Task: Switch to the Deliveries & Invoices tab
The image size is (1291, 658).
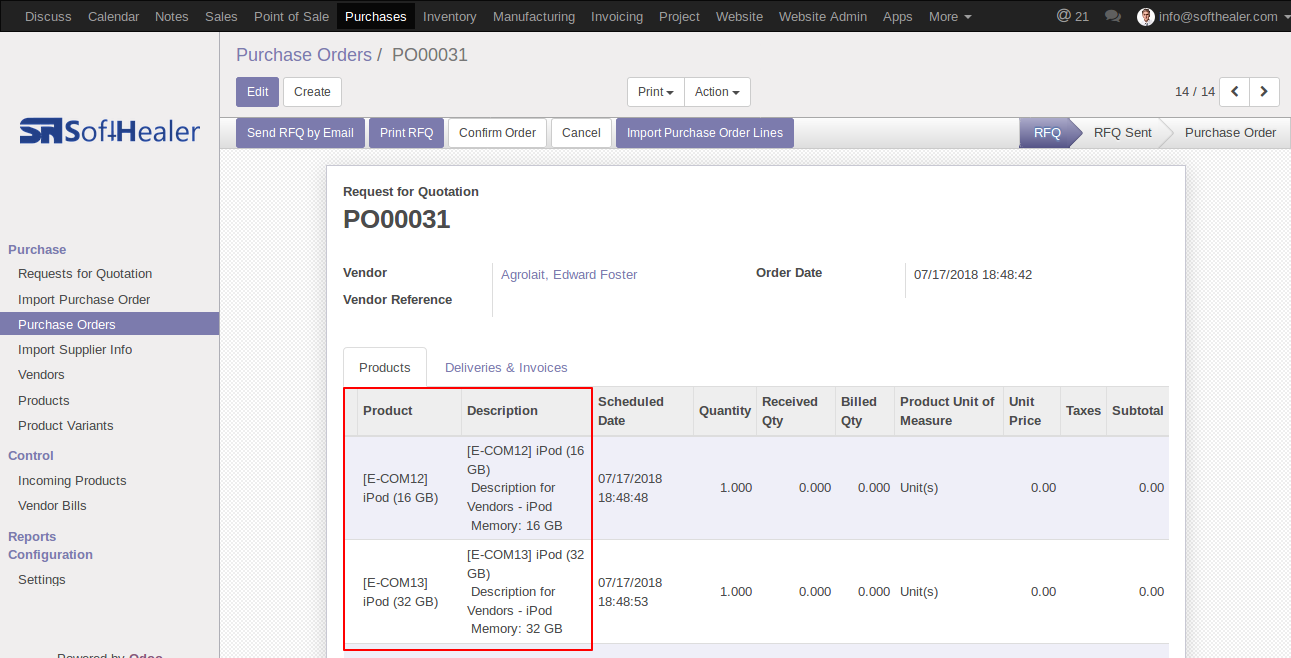Action: 506,367
